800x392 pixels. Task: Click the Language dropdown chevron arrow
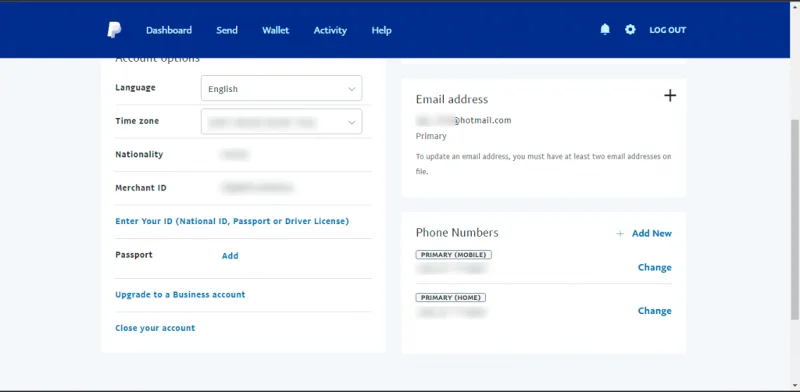click(x=352, y=89)
